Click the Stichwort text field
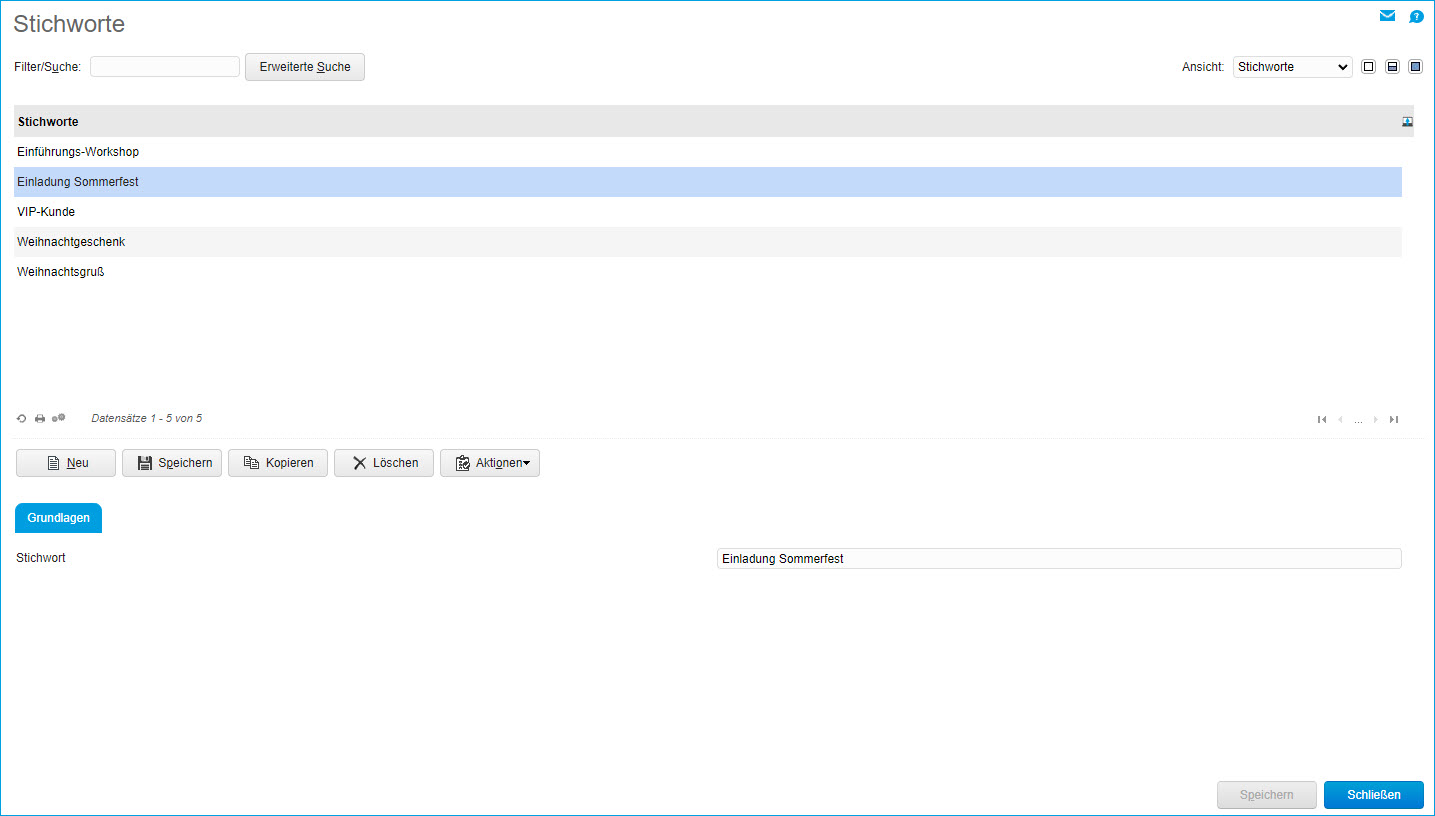1435x816 pixels. [1059, 559]
